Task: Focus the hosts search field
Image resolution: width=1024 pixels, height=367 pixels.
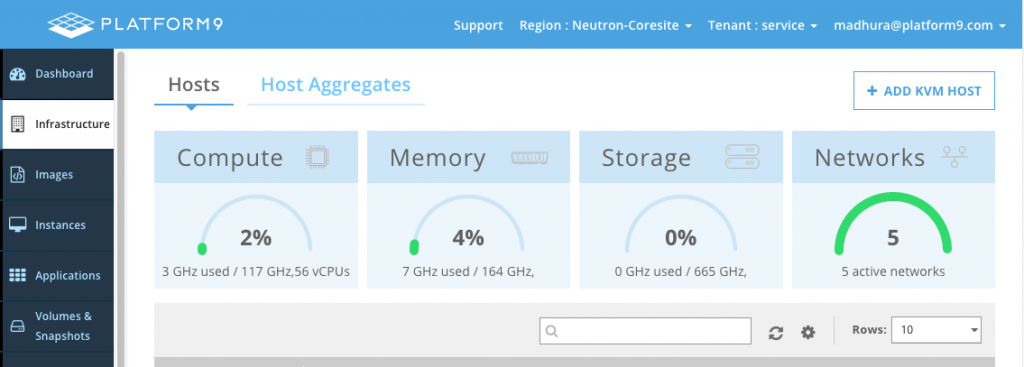Action: (645, 331)
